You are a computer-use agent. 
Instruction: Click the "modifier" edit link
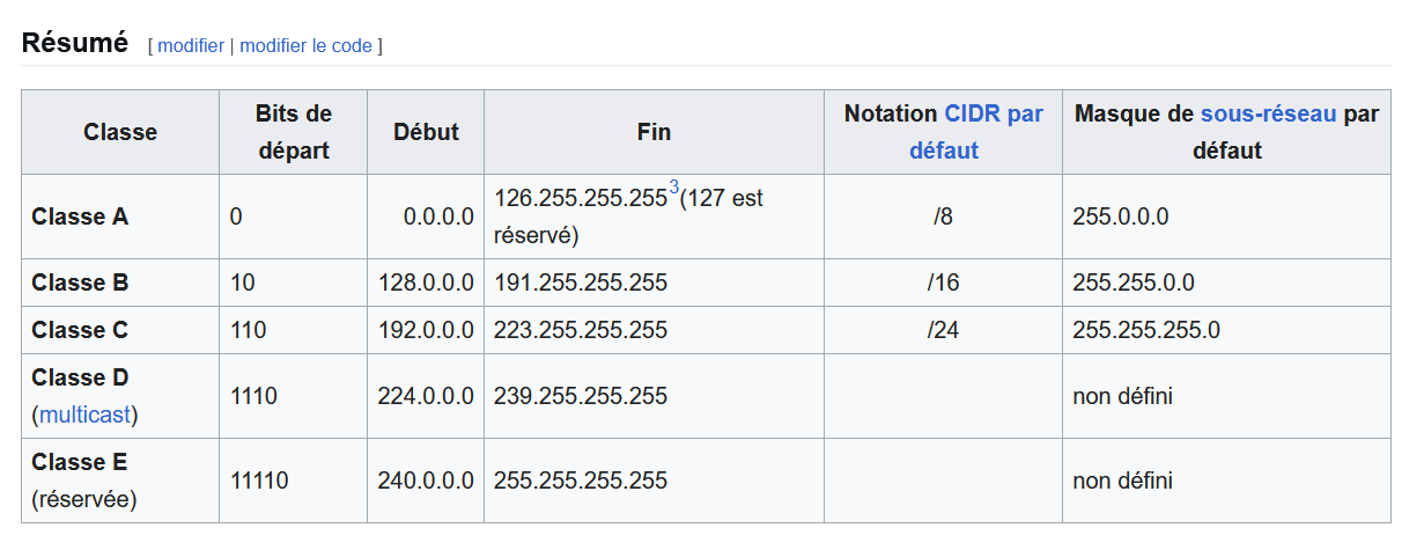pyautogui.click(x=191, y=46)
